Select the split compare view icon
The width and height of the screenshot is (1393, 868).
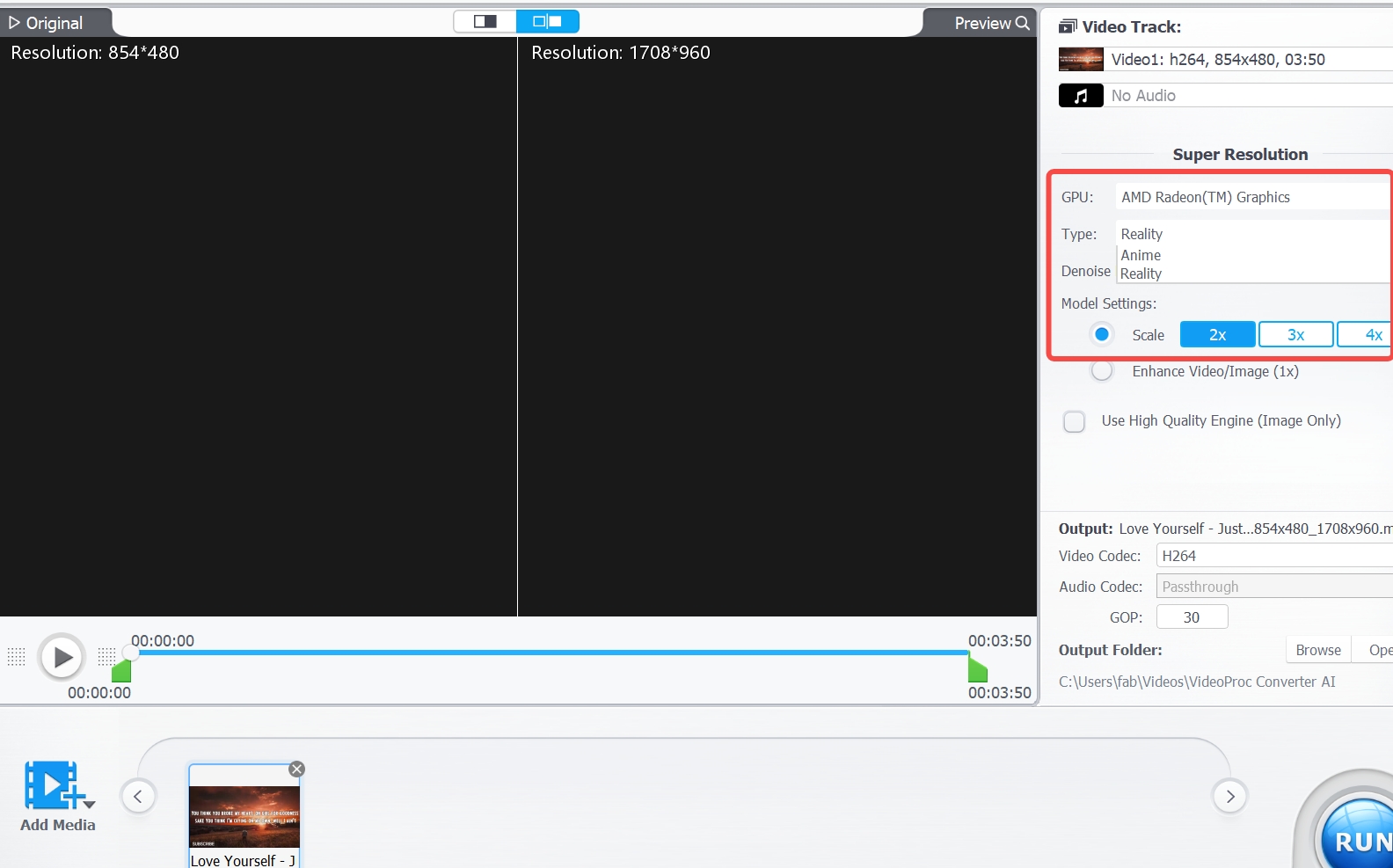pos(547,21)
